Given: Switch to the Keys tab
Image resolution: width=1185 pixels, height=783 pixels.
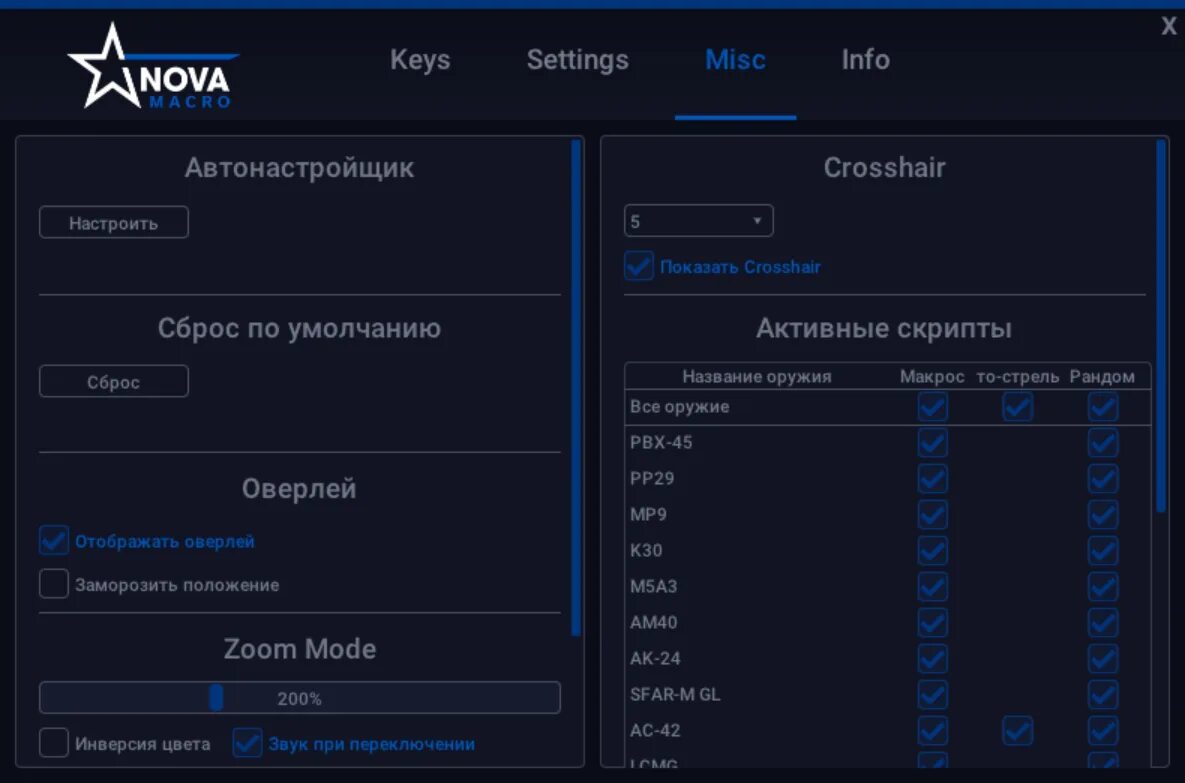Looking at the screenshot, I should 420,60.
